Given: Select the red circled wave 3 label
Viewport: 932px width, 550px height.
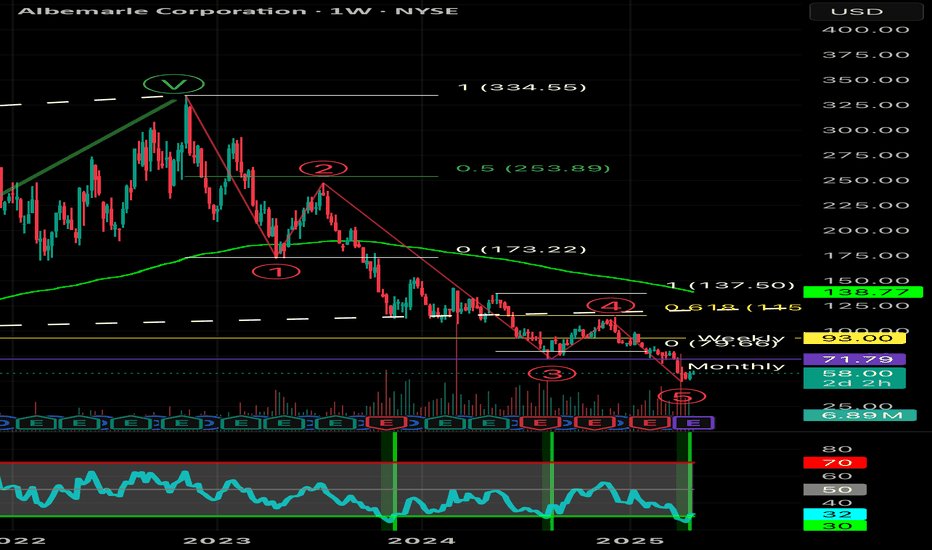Looking at the screenshot, I should coord(552,374).
